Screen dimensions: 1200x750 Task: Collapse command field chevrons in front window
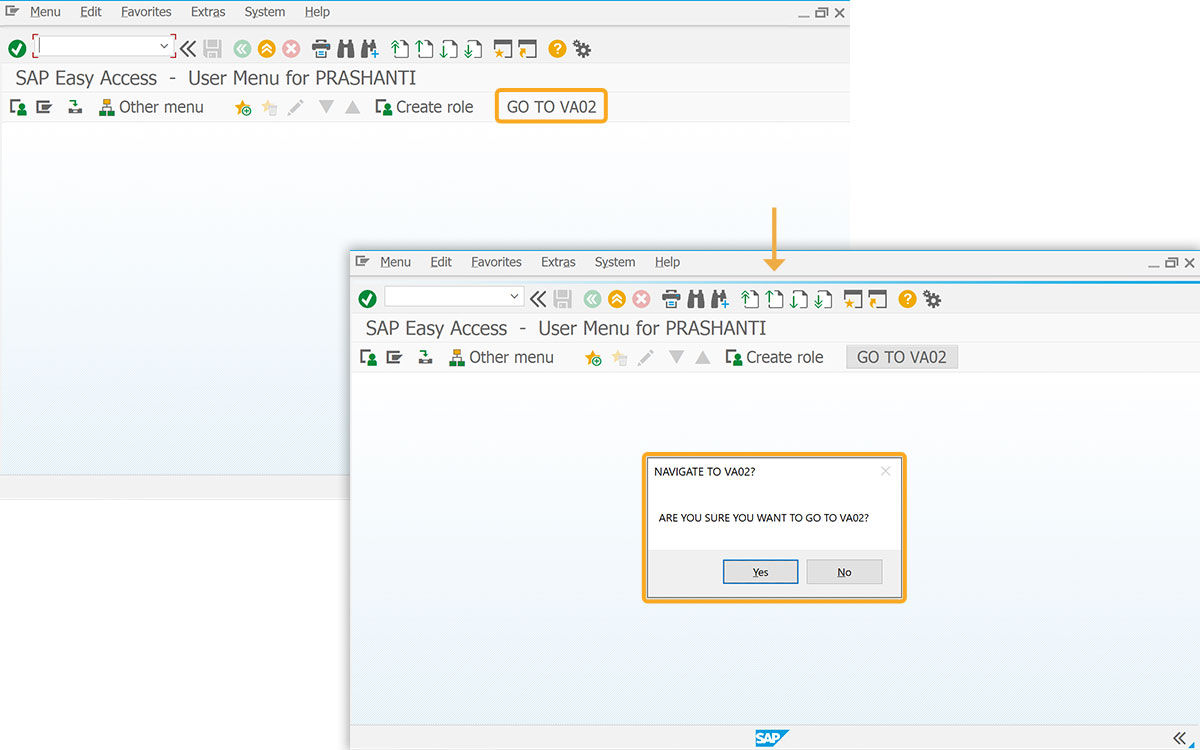tap(538, 298)
